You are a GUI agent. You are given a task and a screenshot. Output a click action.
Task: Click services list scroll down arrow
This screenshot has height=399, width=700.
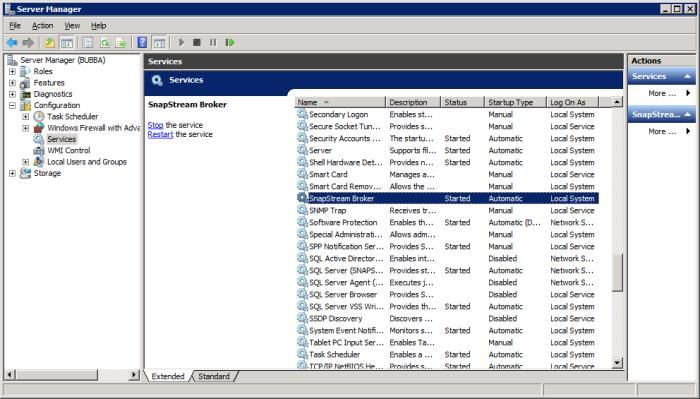coord(617,363)
